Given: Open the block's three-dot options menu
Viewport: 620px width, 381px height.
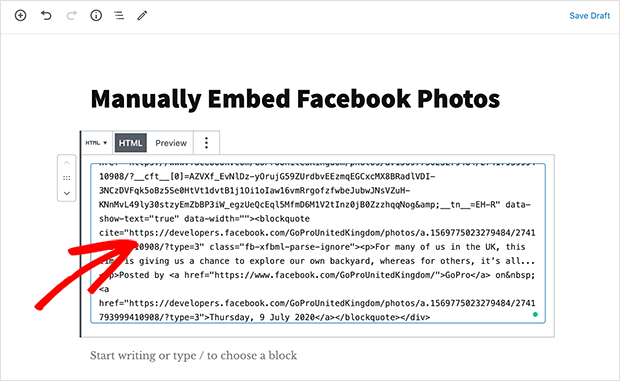Looking at the screenshot, I should pos(206,143).
